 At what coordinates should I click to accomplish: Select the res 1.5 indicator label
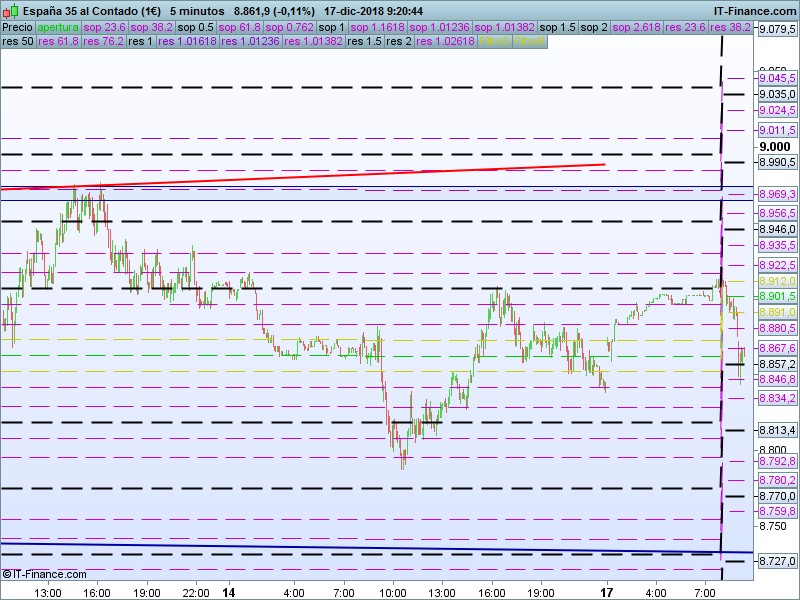364,41
